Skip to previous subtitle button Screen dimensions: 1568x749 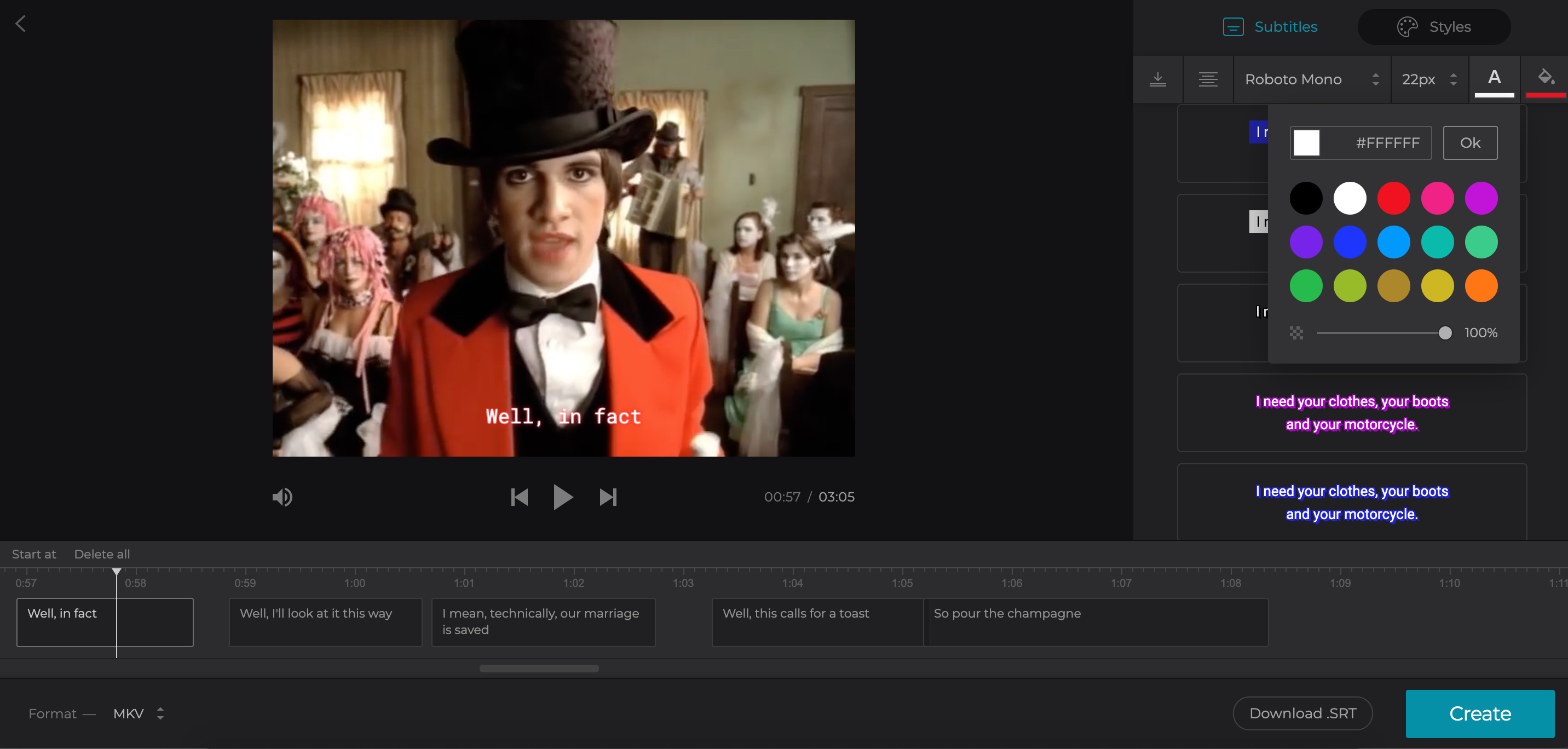point(519,497)
